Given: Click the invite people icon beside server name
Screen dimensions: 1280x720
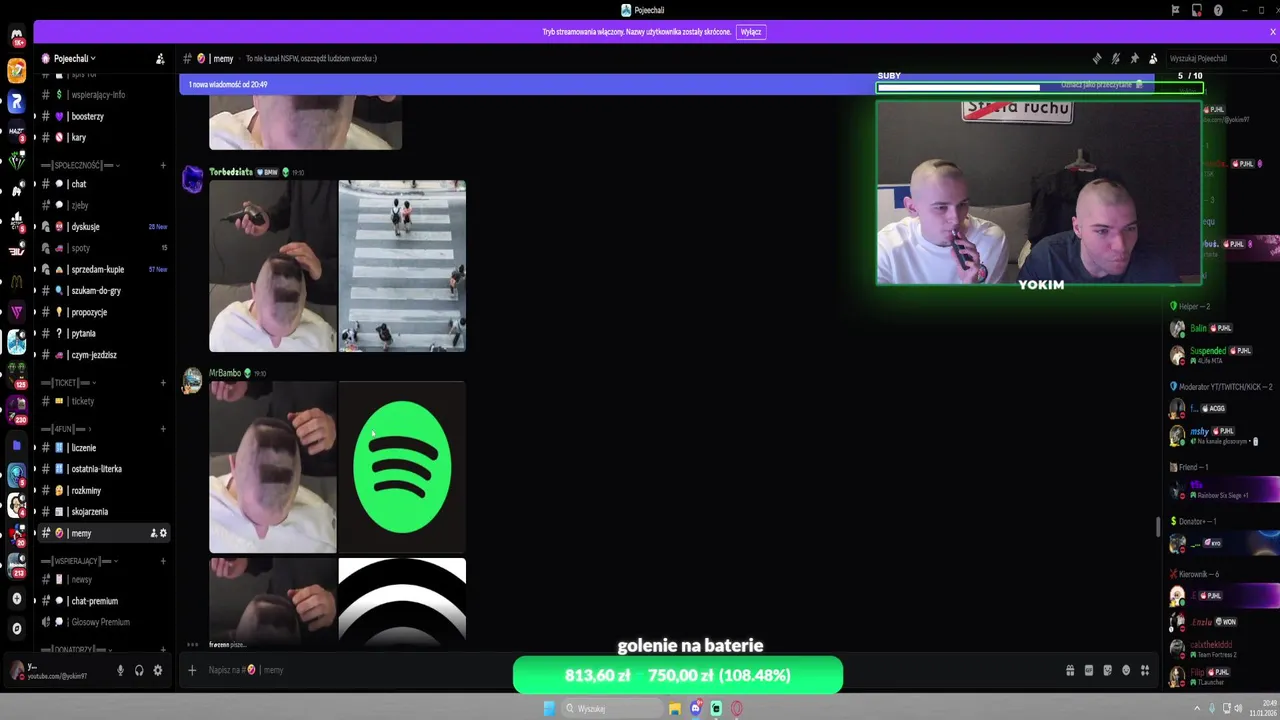Looking at the screenshot, I should coord(160,59).
